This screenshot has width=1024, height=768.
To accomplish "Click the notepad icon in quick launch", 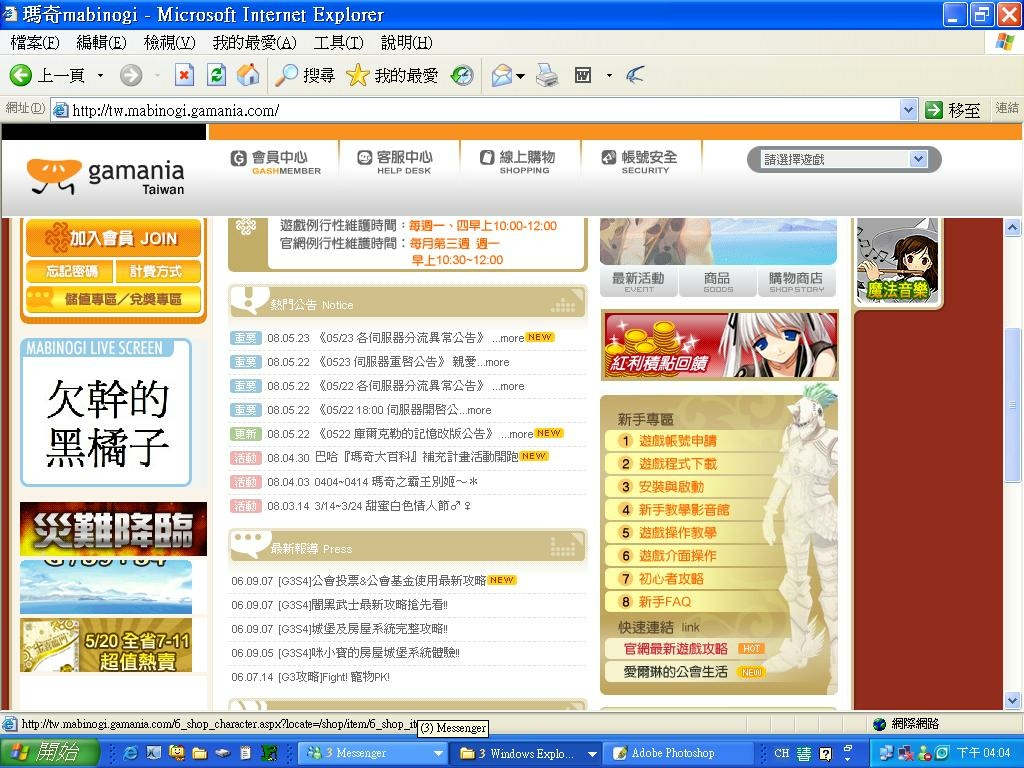I will pos(246,753).
